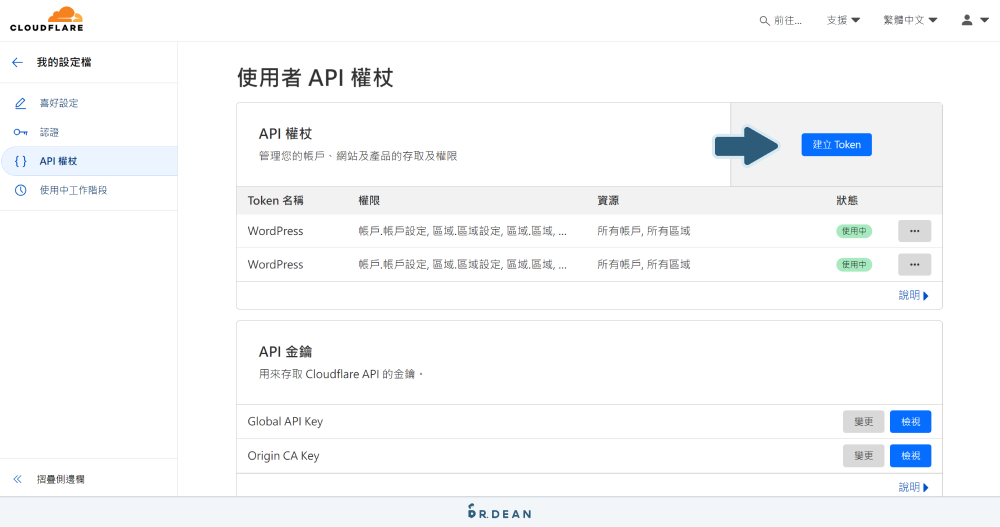Select 認證 in the sidebar menu
This screenshot has width=1000, height=527.
[49, 132]
